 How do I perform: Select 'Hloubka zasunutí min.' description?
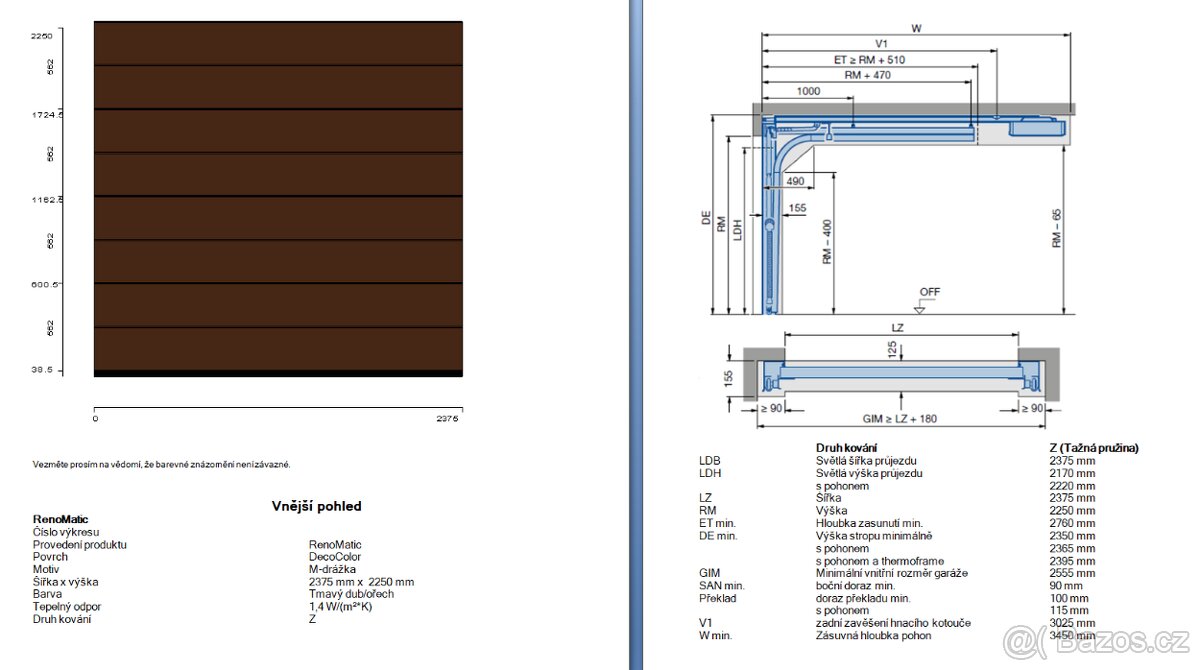pos(868,523)
